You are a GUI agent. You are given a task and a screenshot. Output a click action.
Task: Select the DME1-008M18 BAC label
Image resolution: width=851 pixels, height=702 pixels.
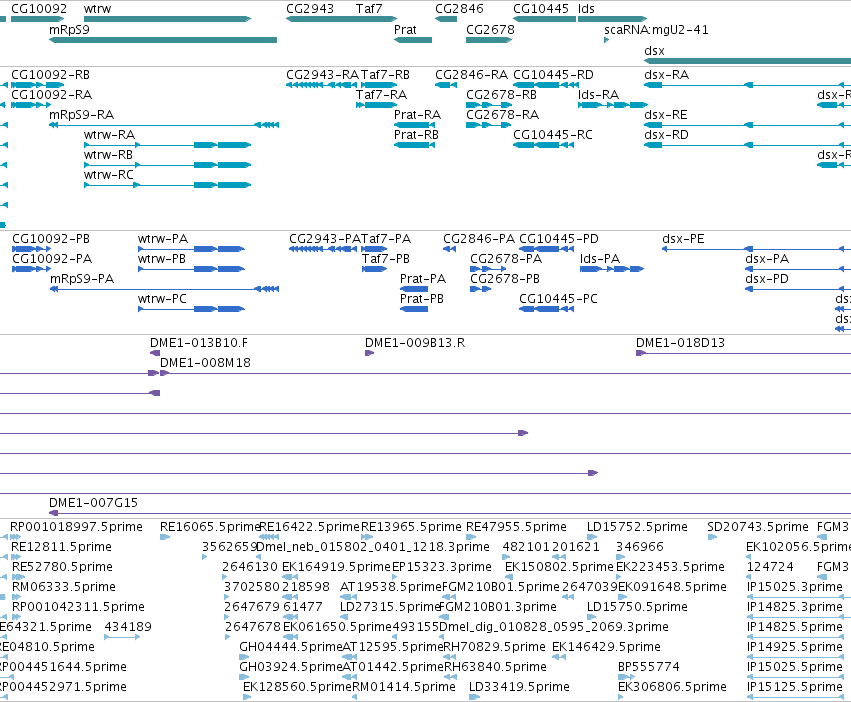[x=205, y=363]
